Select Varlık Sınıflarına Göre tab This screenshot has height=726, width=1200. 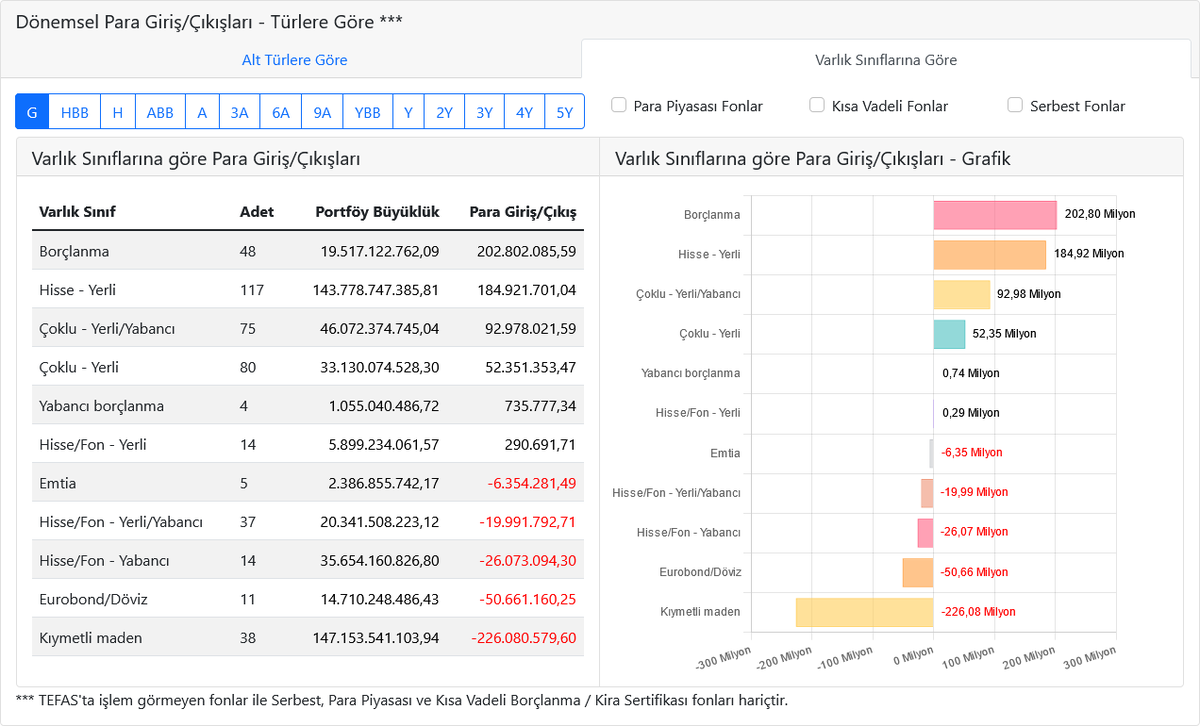(886, 60)
